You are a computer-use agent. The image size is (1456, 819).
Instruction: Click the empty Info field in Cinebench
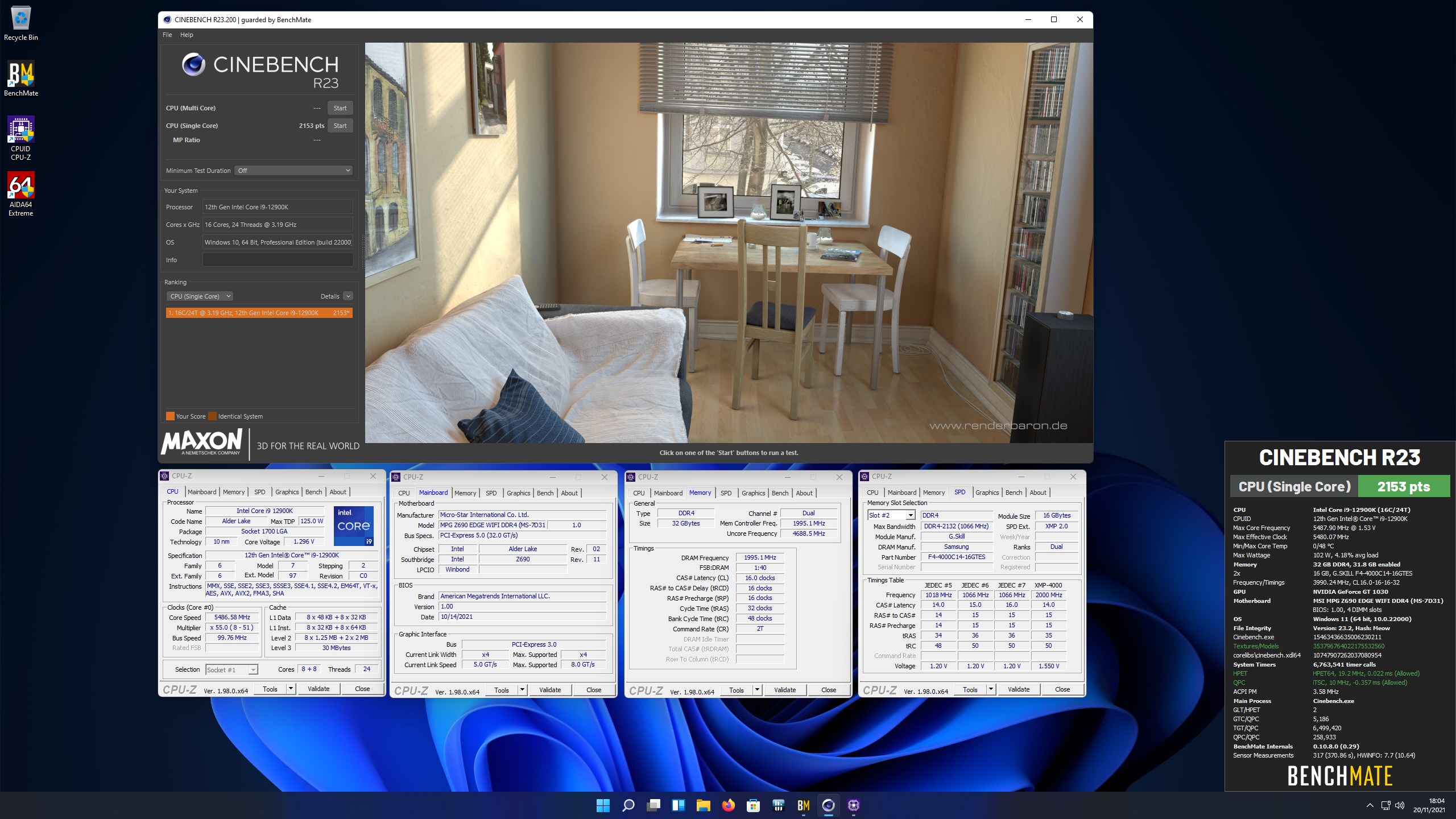point(278,260)
